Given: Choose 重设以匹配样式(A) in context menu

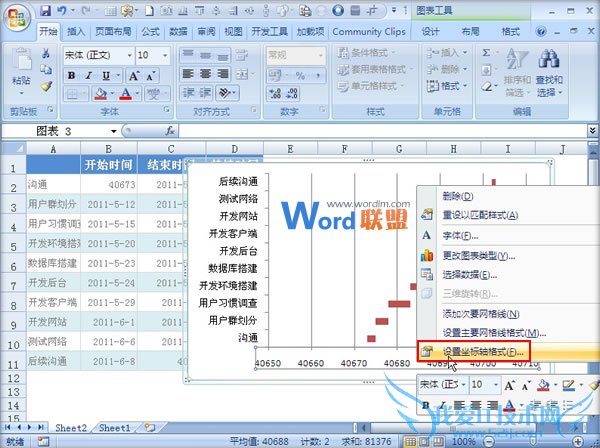Looking at the screenshot, I should [480, 215].
